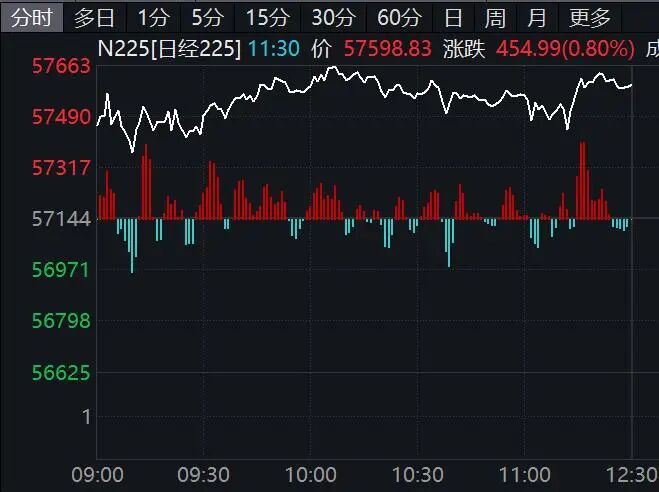
Task: Open the daily 日 chart tab
Action: coord(454,17)
